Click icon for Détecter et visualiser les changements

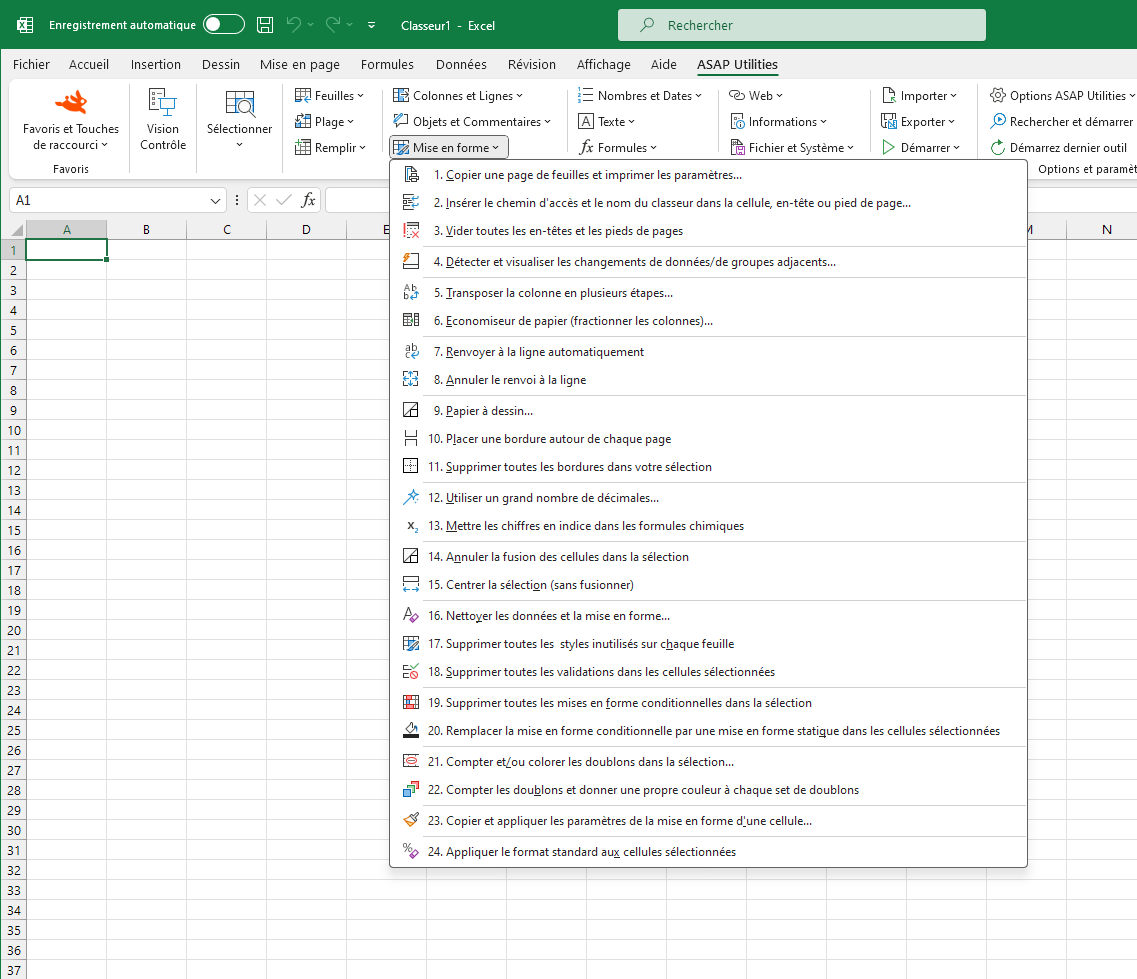(x=411, y=262)
